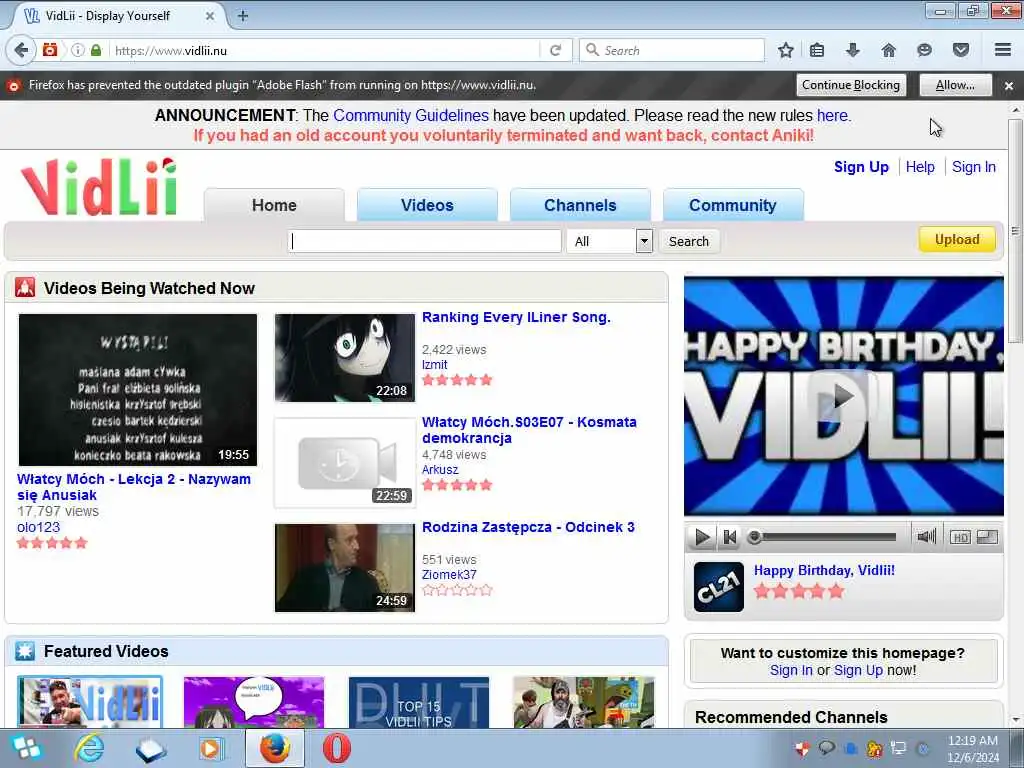The height and width of the screenshot is (768, 1024).
Task: Open the Rodzina Zastępcza 24:59 thumbnail
Action: [345, 568]
